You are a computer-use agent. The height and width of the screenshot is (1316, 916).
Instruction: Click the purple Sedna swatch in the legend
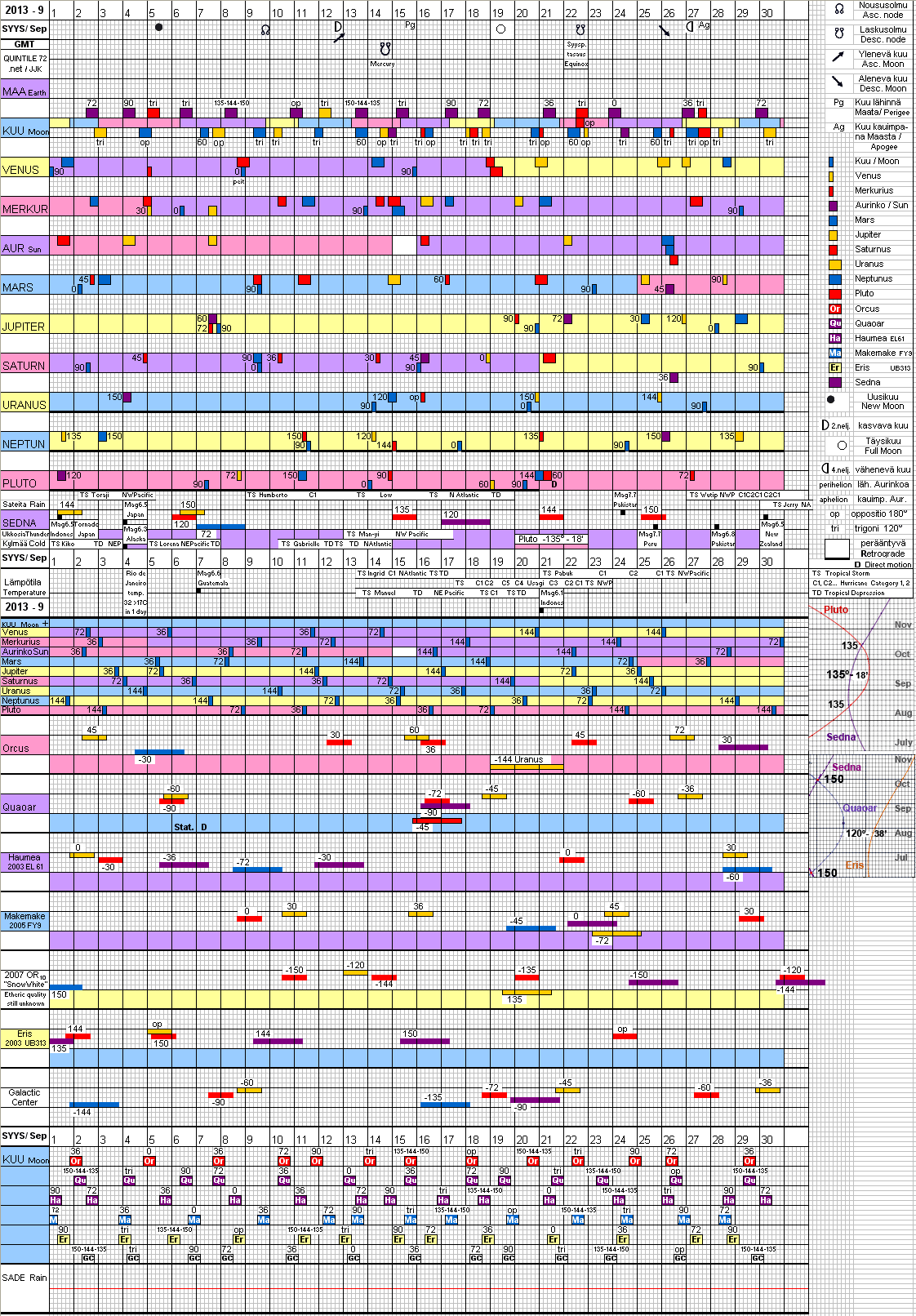click(x=834, y=382)
